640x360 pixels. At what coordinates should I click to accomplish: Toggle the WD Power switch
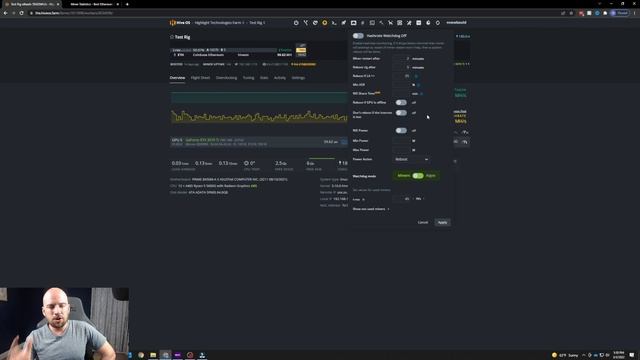401,131
